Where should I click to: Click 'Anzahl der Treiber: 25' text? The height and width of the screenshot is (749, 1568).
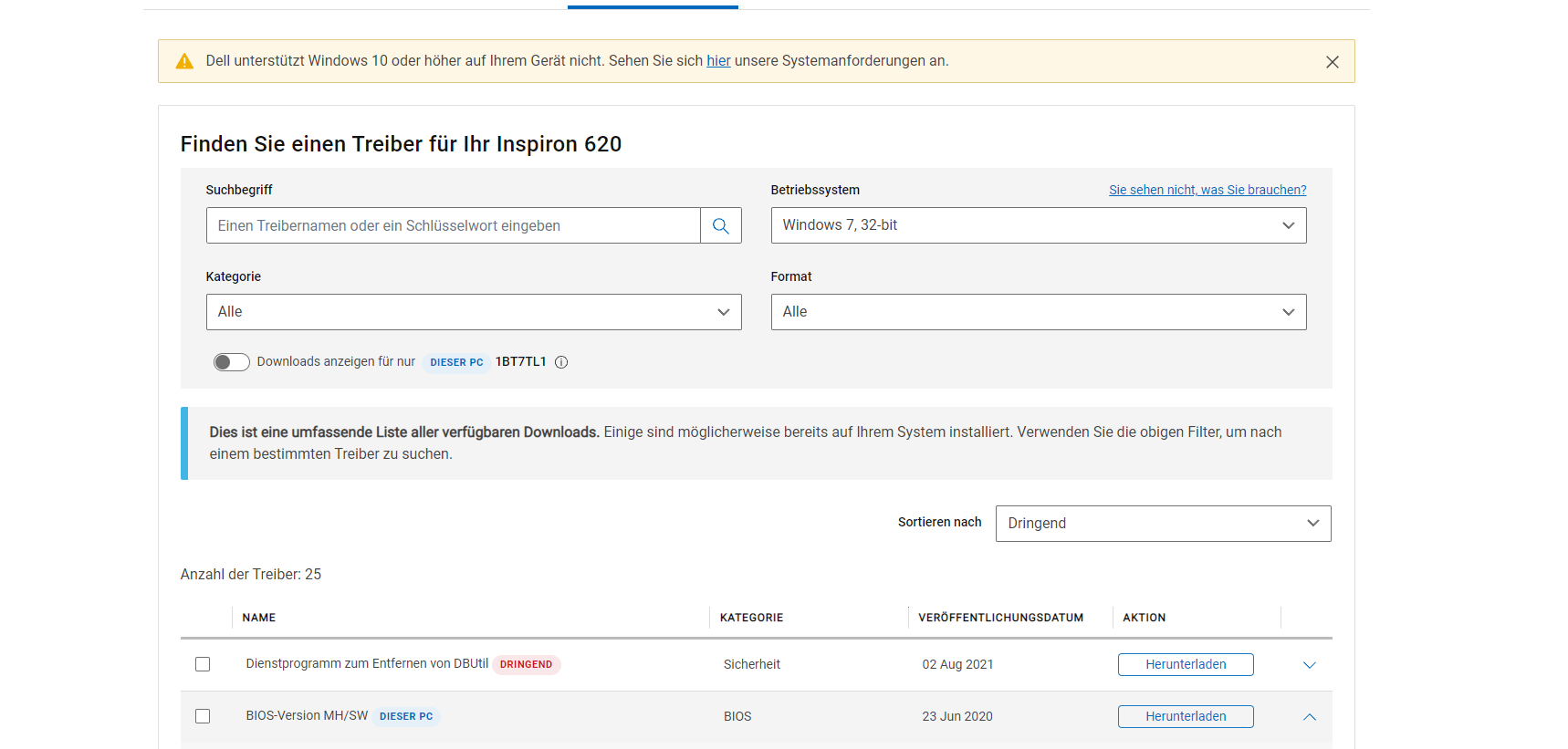251,574
